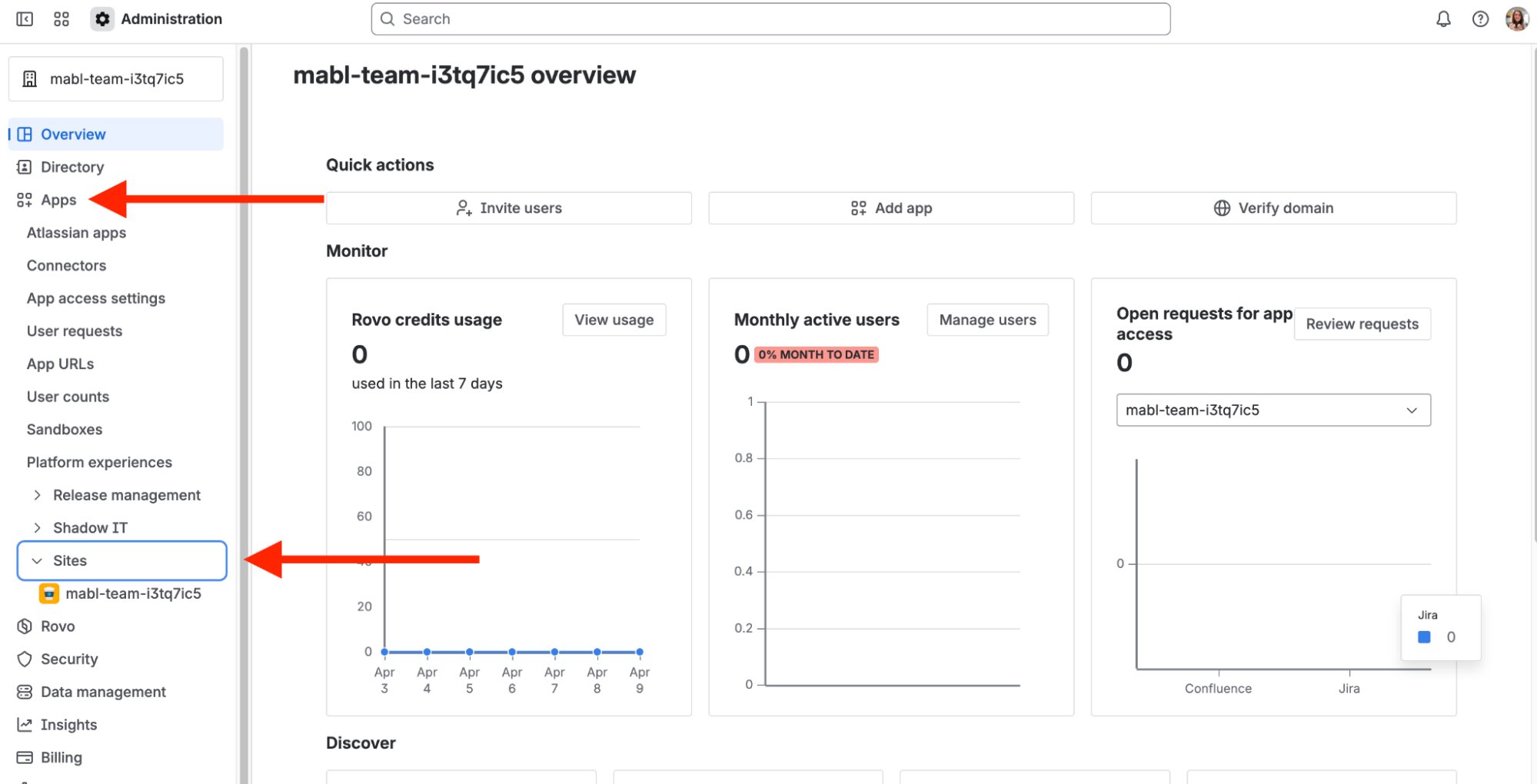The height and width of the screenshot is (784, 1537).
Task: Go to Directory in the sidebar
Action: [x=72, y=167]
